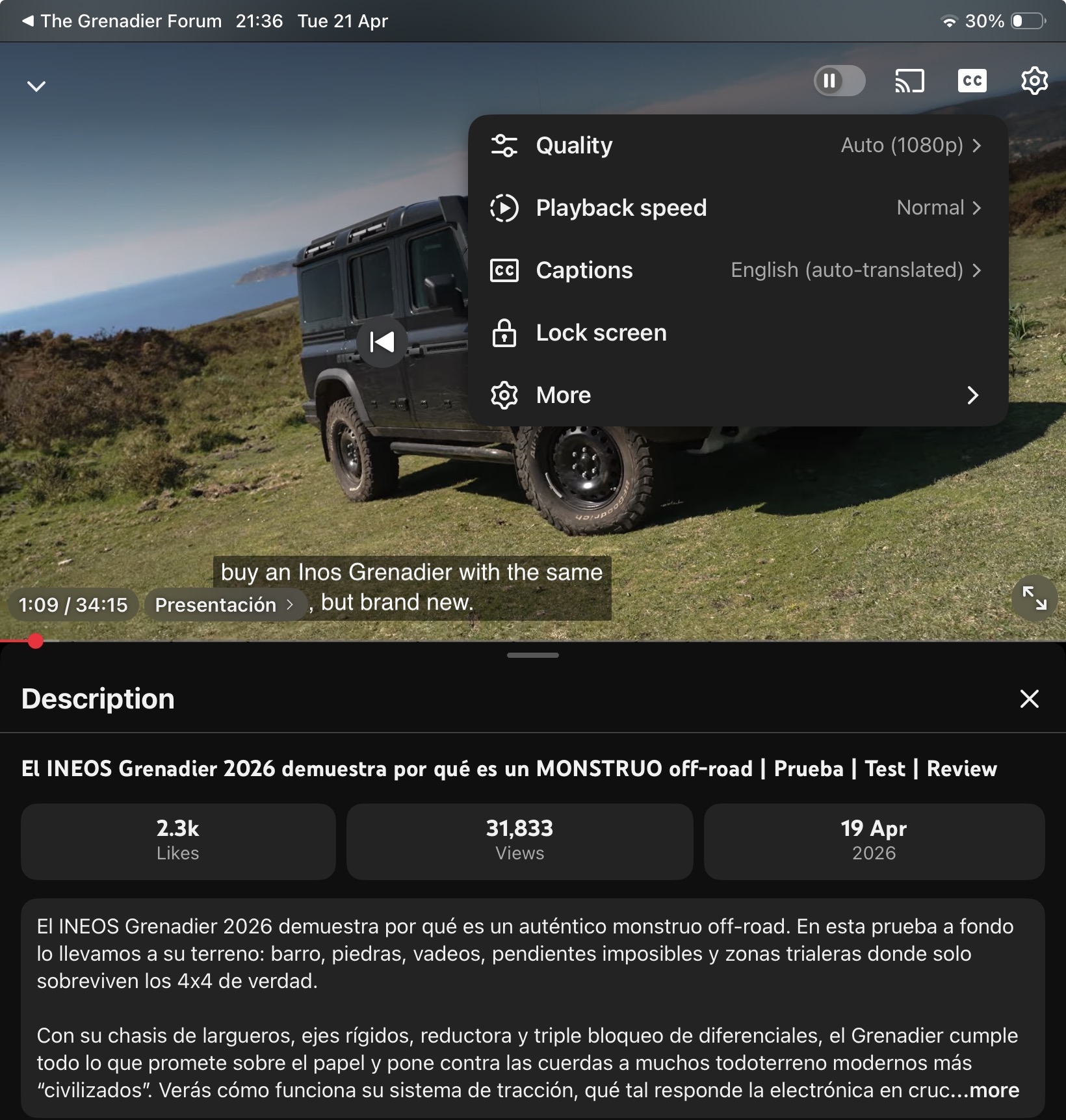Enter fullscreen with the expand arrows icon

(1034, 598)
